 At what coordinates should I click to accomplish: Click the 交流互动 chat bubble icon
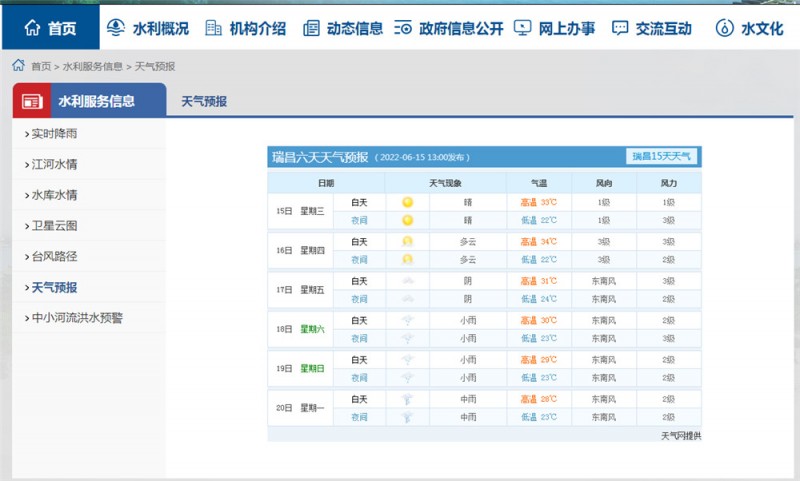(x=620, y=28)
